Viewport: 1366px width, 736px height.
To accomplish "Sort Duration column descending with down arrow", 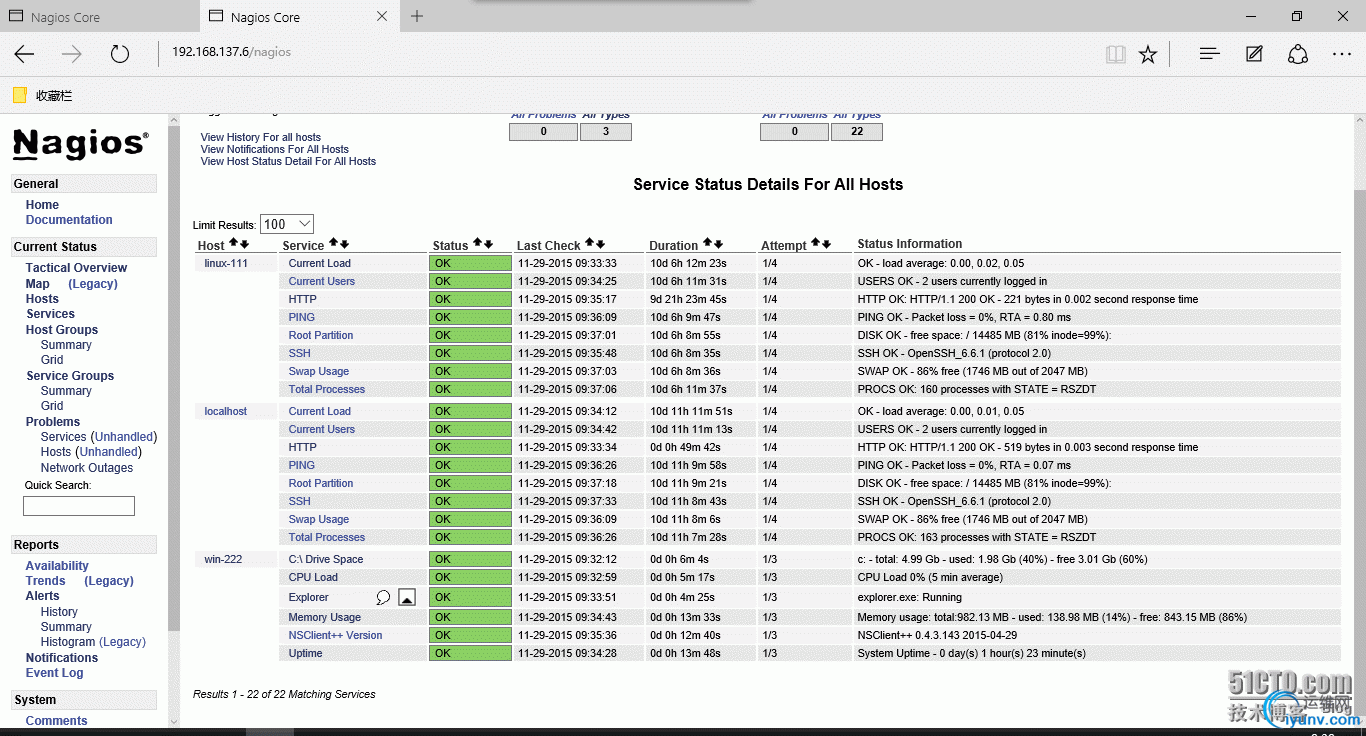I will point(718,243).
